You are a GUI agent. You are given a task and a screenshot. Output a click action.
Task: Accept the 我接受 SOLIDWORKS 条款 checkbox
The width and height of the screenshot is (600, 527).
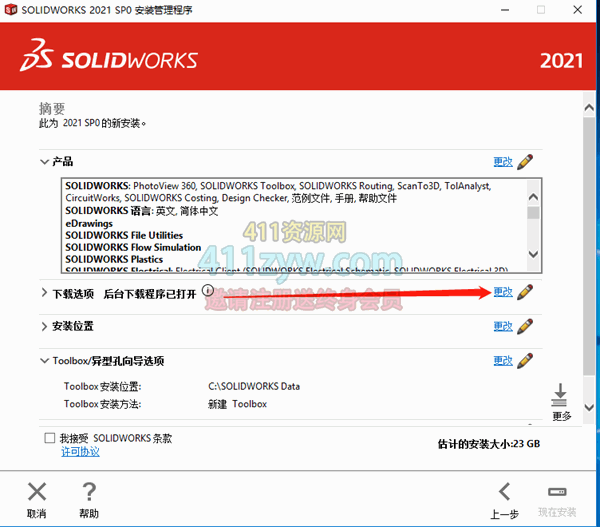click(50, 438)
